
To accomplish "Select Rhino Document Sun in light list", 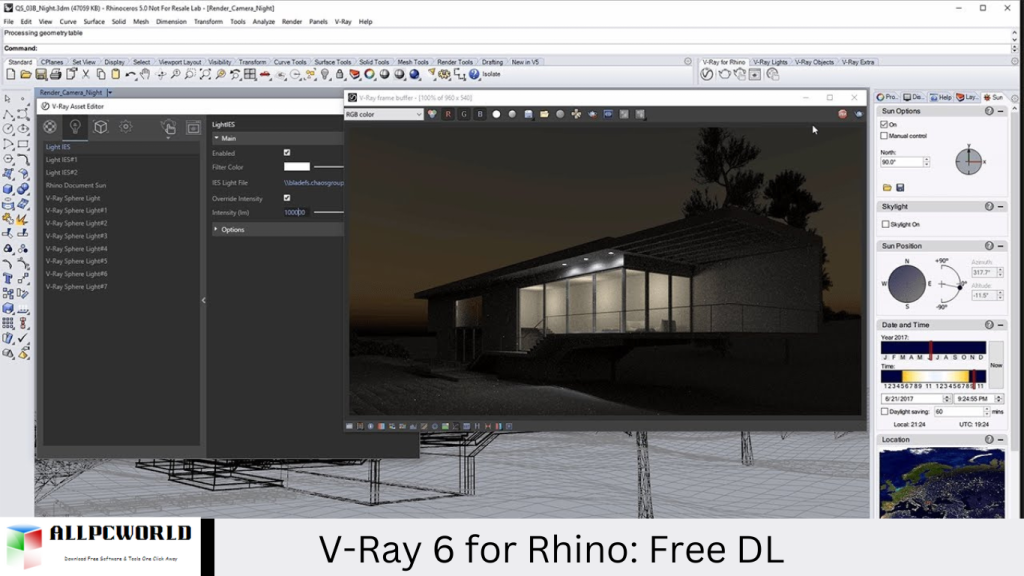I will coord(76,185).
